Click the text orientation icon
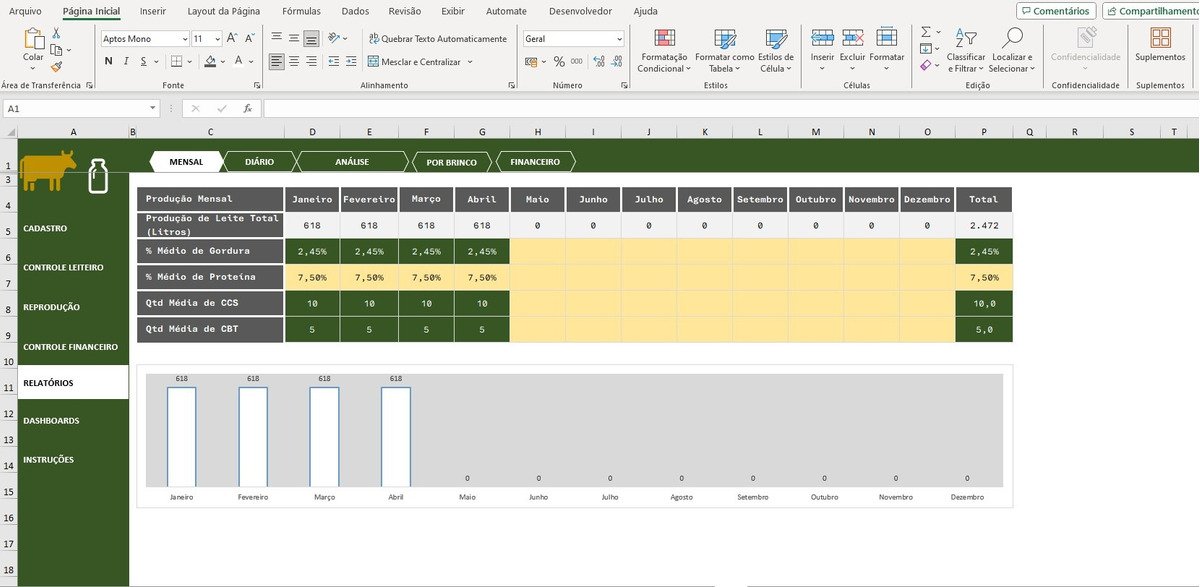Screen dimensions: 1200x587 [336, 38]
